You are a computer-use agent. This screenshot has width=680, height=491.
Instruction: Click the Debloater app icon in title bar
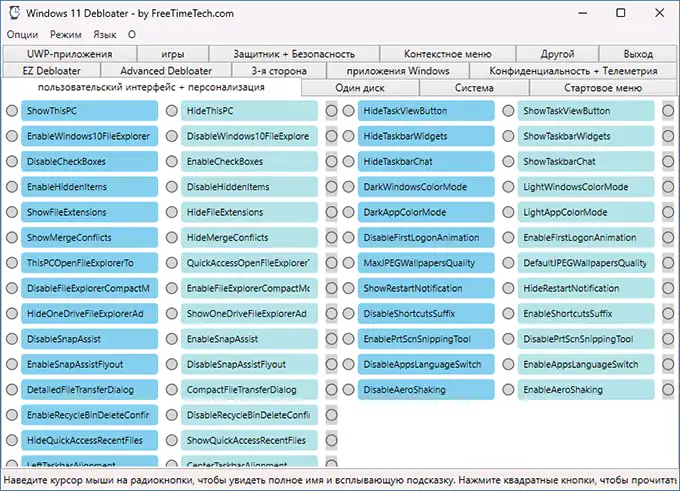[x=14, y=12]
